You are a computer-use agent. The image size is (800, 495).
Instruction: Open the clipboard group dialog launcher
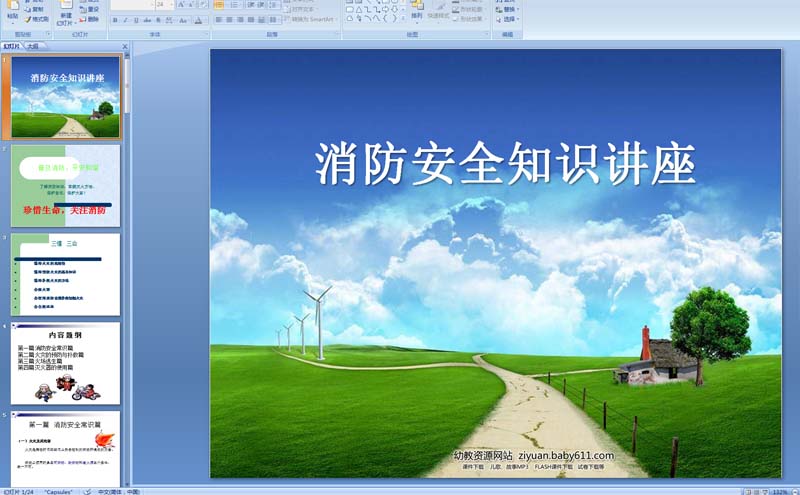(48, 35)
